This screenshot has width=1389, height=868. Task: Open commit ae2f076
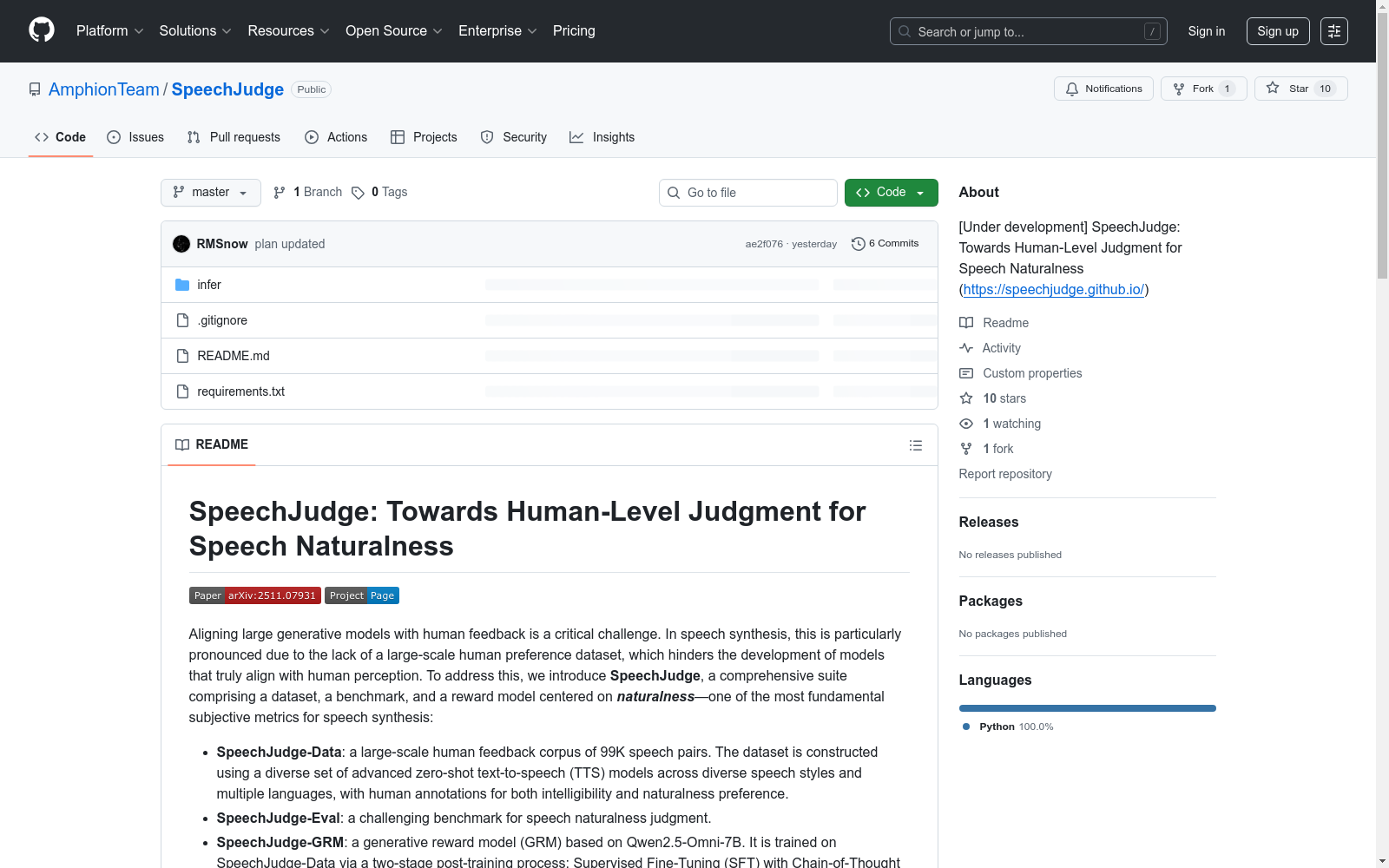(x=764, y=244)
